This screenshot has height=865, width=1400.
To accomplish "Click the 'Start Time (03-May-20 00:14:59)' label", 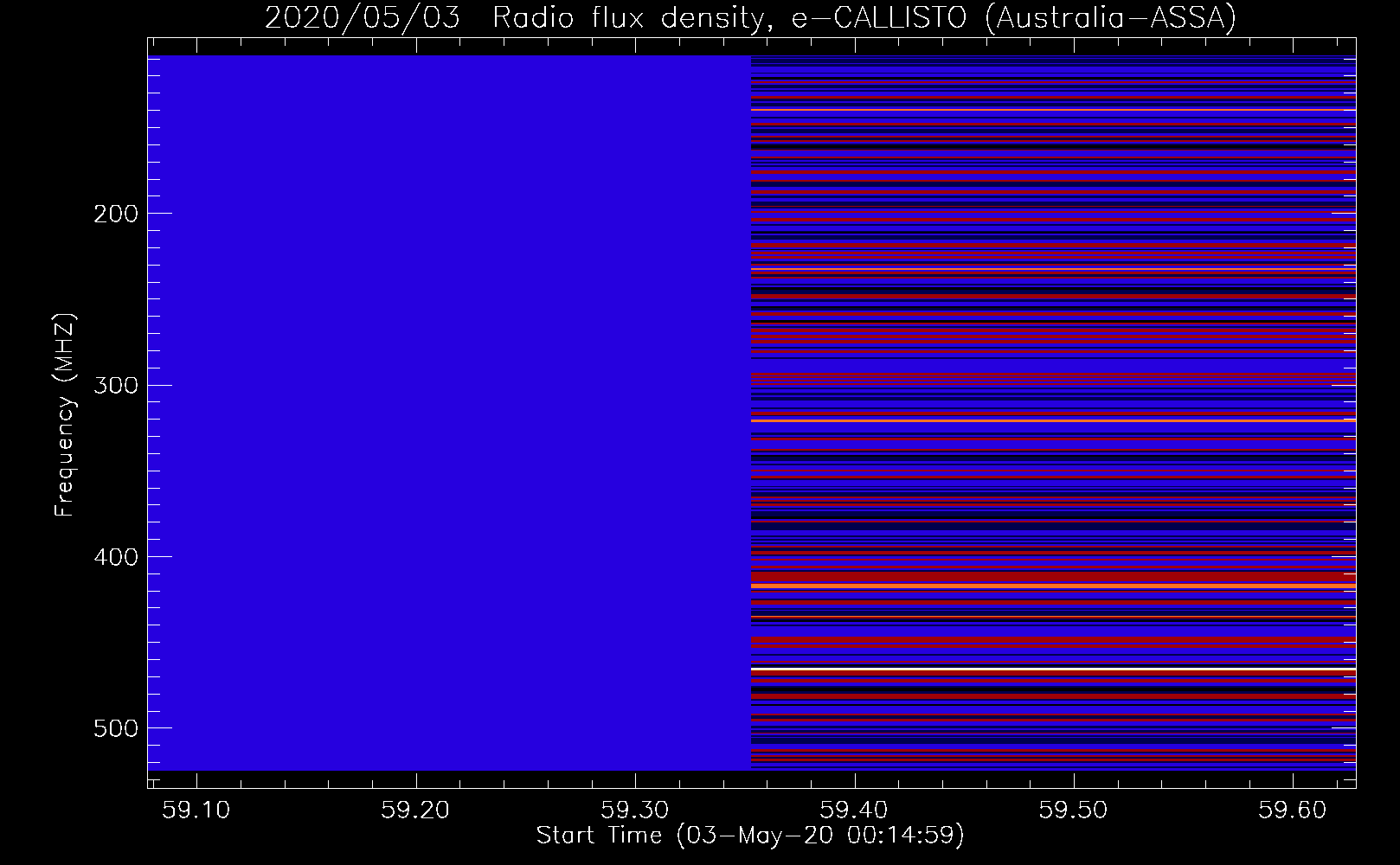I will 750,836.
